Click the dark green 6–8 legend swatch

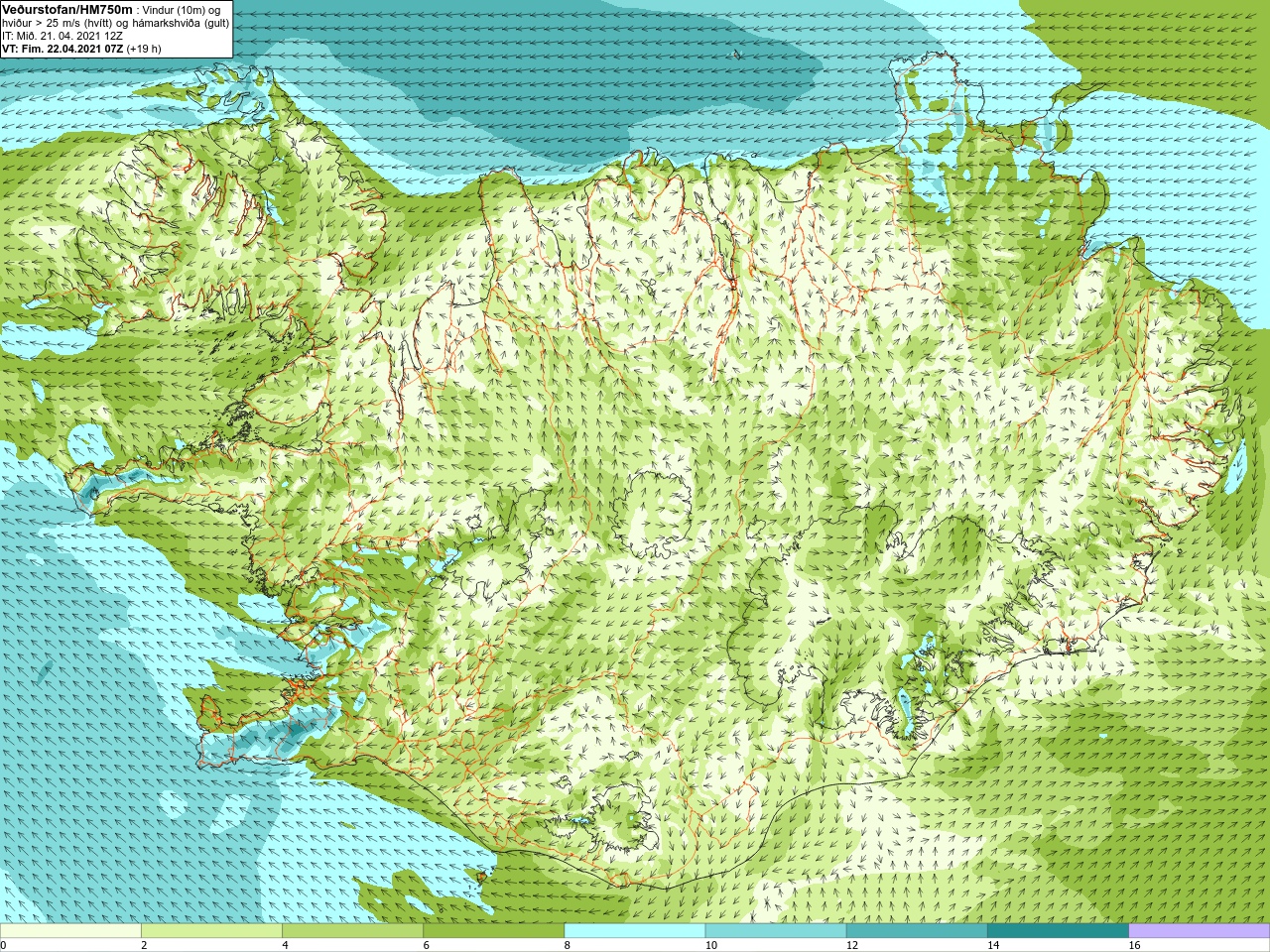[494, 931]
